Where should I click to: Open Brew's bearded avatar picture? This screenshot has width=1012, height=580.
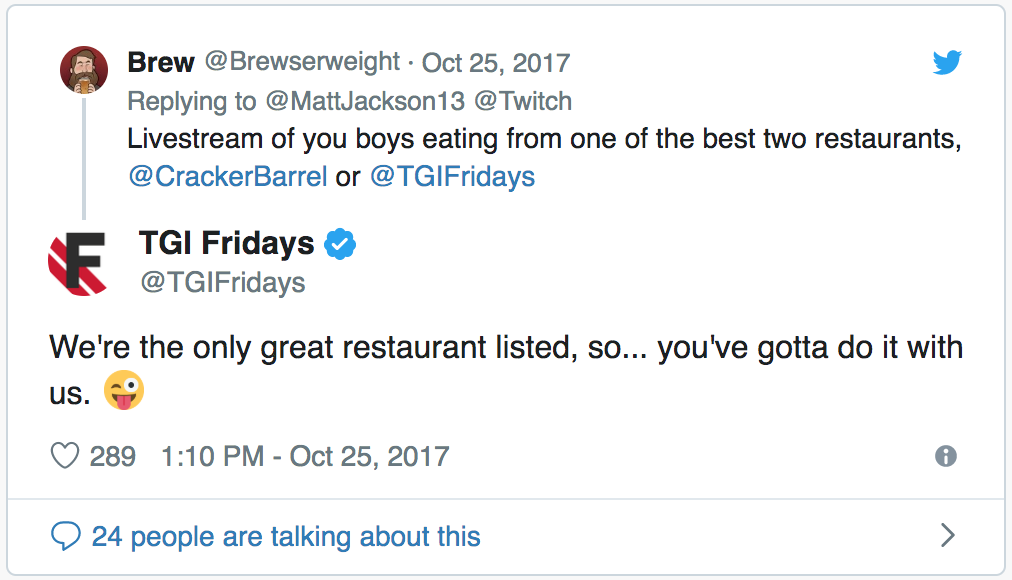click(x=84, y=70)
